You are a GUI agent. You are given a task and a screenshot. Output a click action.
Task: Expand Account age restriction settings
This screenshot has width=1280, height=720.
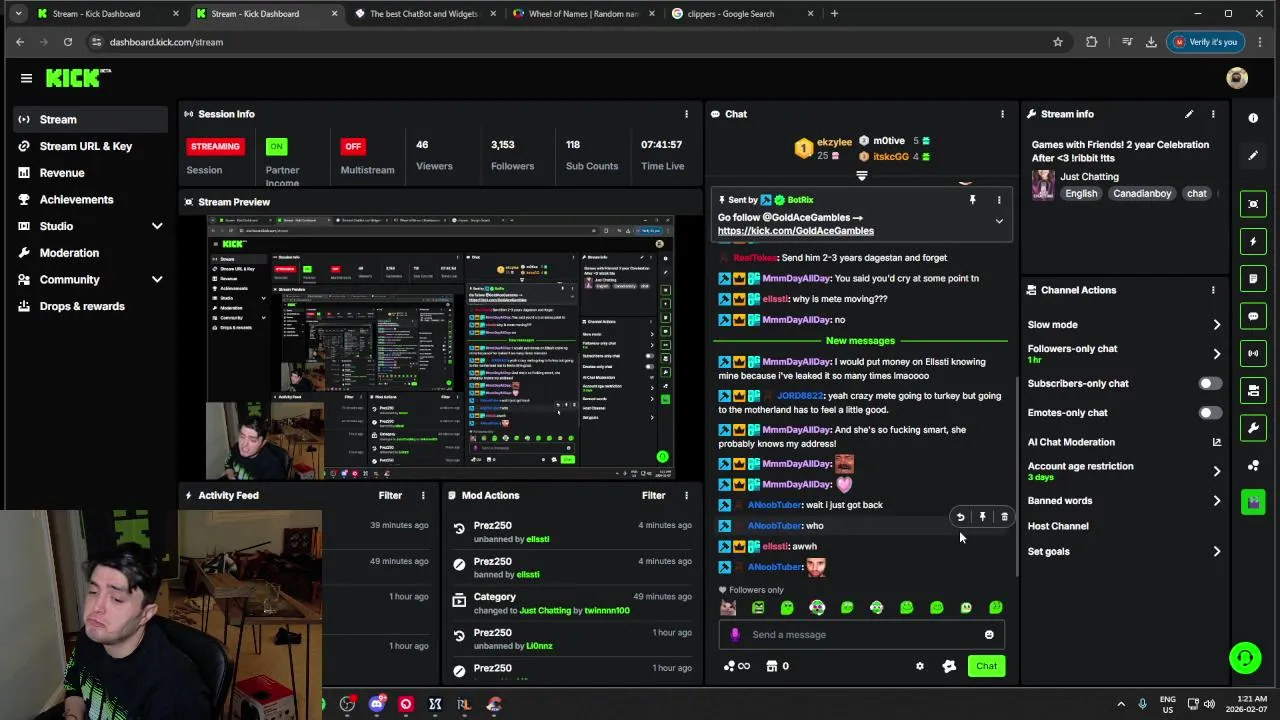tap(1216, 471)
